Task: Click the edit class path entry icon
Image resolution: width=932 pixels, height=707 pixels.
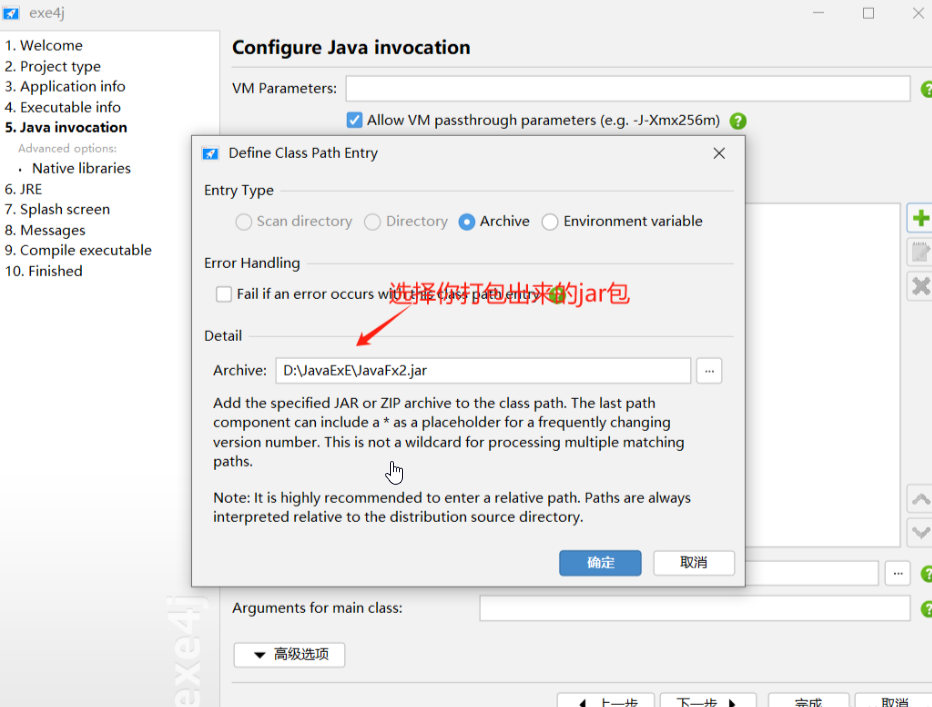Action: point(920,251)
